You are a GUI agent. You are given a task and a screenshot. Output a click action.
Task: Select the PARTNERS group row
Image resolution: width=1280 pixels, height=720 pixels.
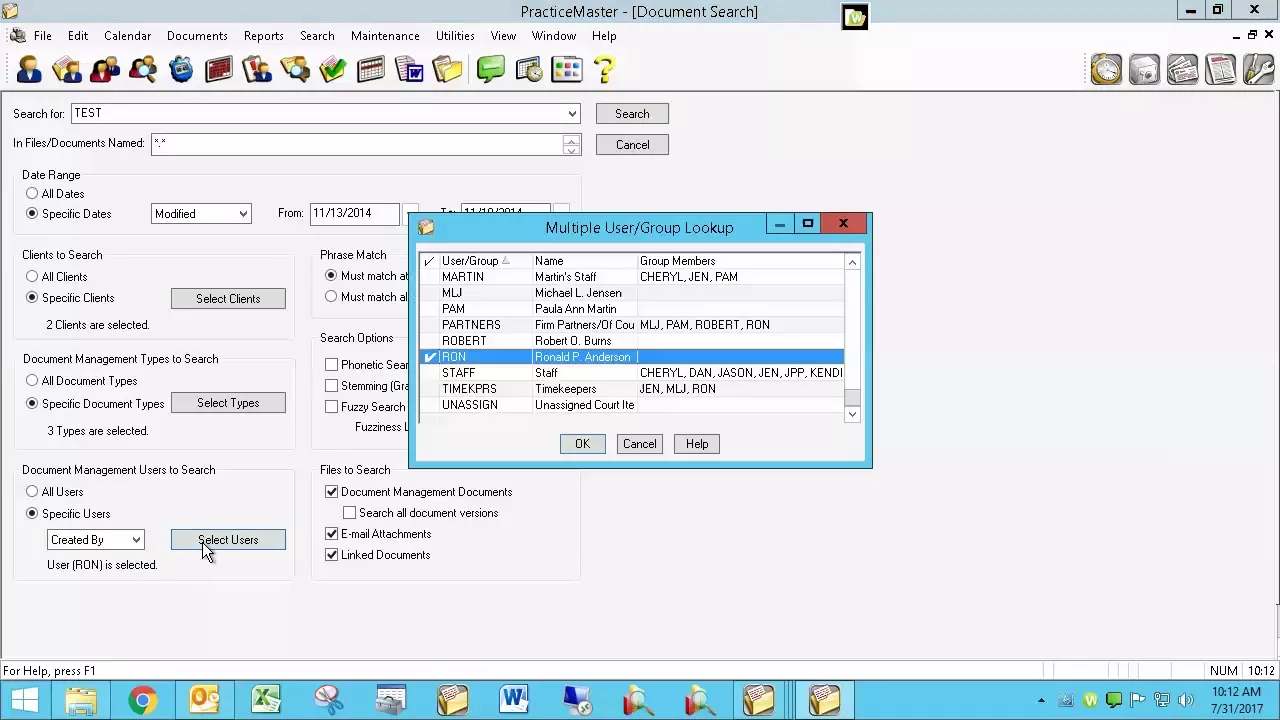(x=632, y=325)
